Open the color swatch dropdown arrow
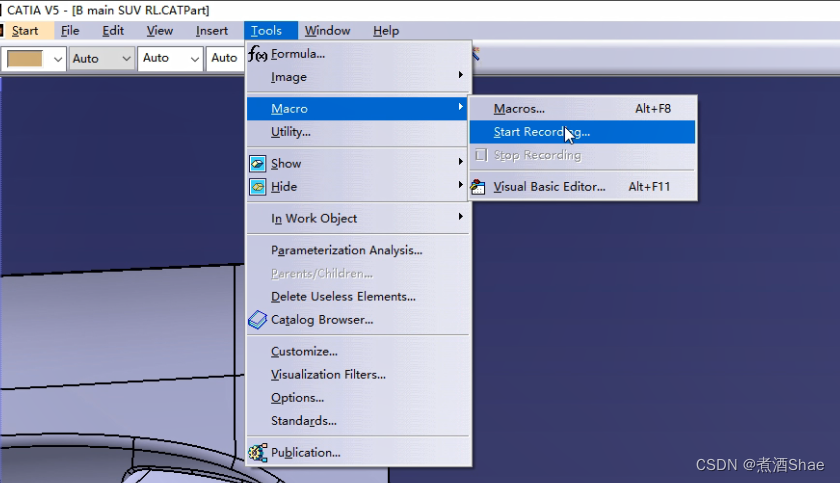The height and width of the screenshot is (483, 840). (x=58, y=59)
